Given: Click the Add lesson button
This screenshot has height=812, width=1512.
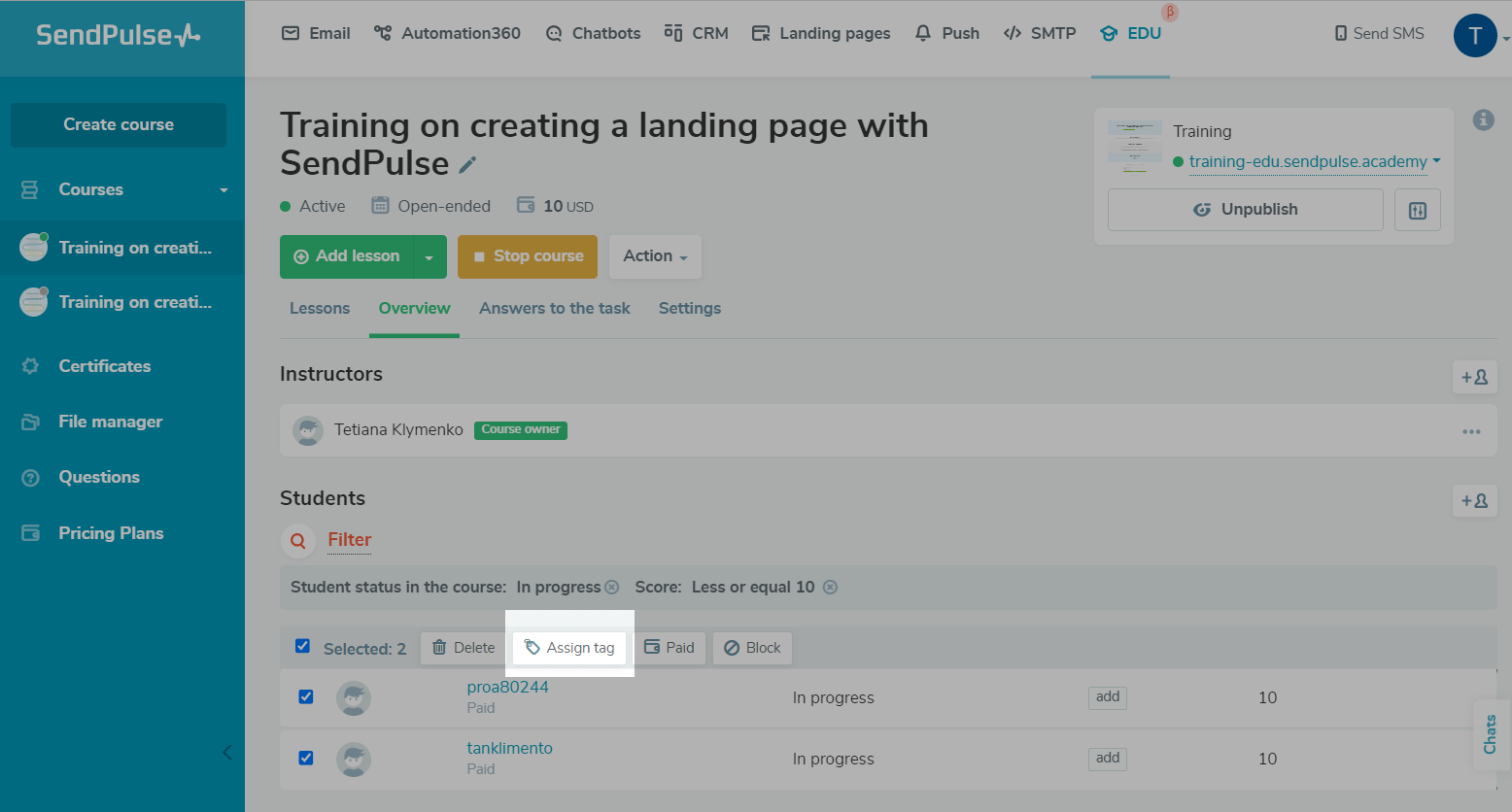Looking at the screenshot, I should pos(347,256).
